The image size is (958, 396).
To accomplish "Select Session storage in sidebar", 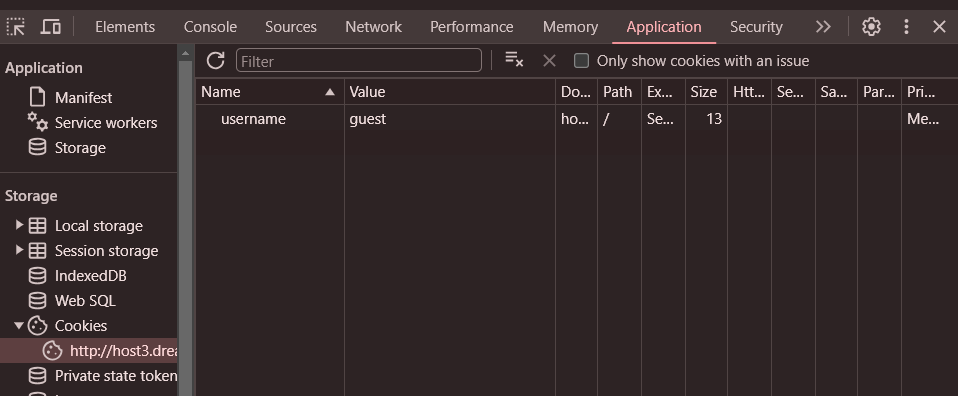I will click(106, 251).
